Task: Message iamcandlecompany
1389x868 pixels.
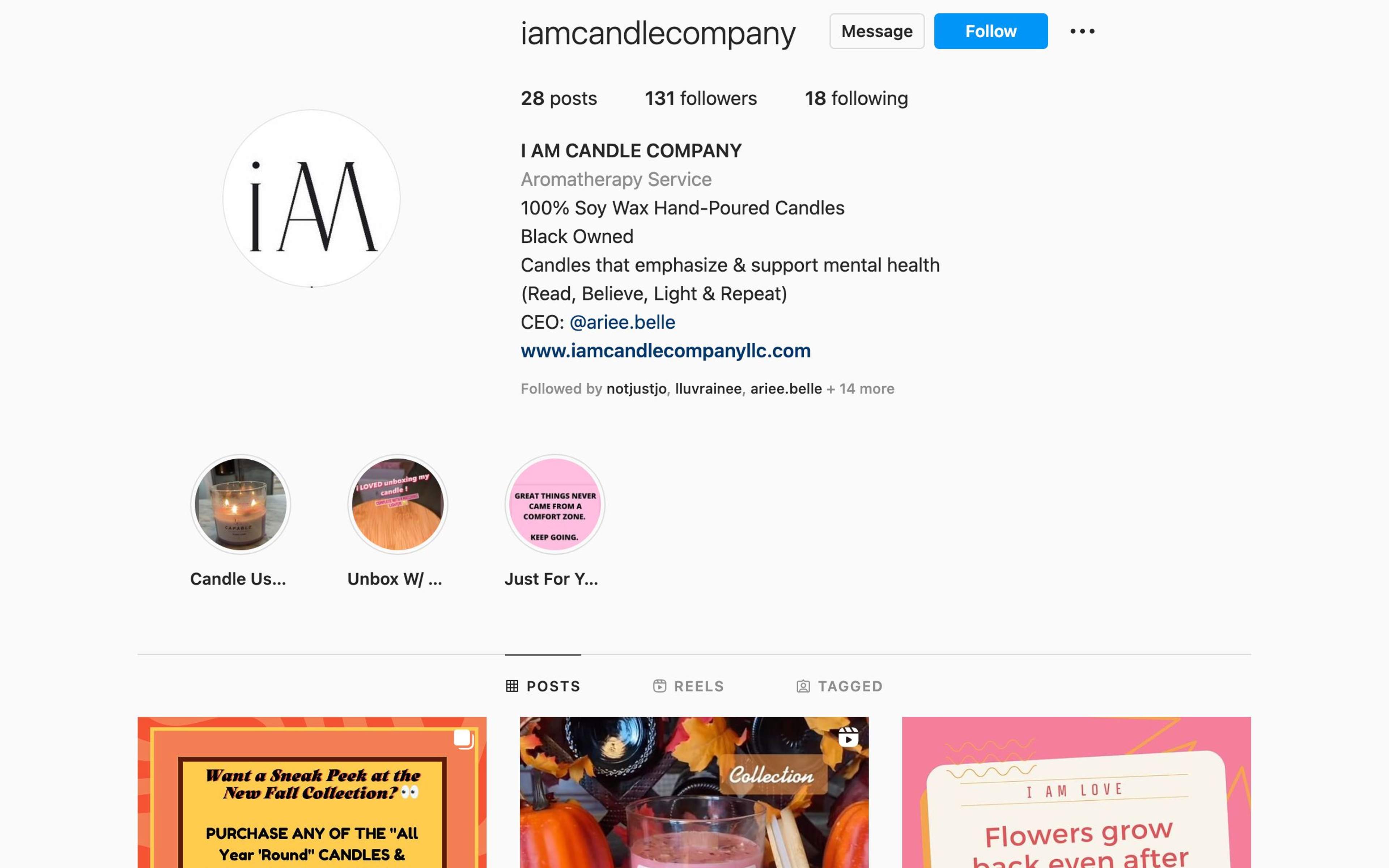Action: coord(876,31)
